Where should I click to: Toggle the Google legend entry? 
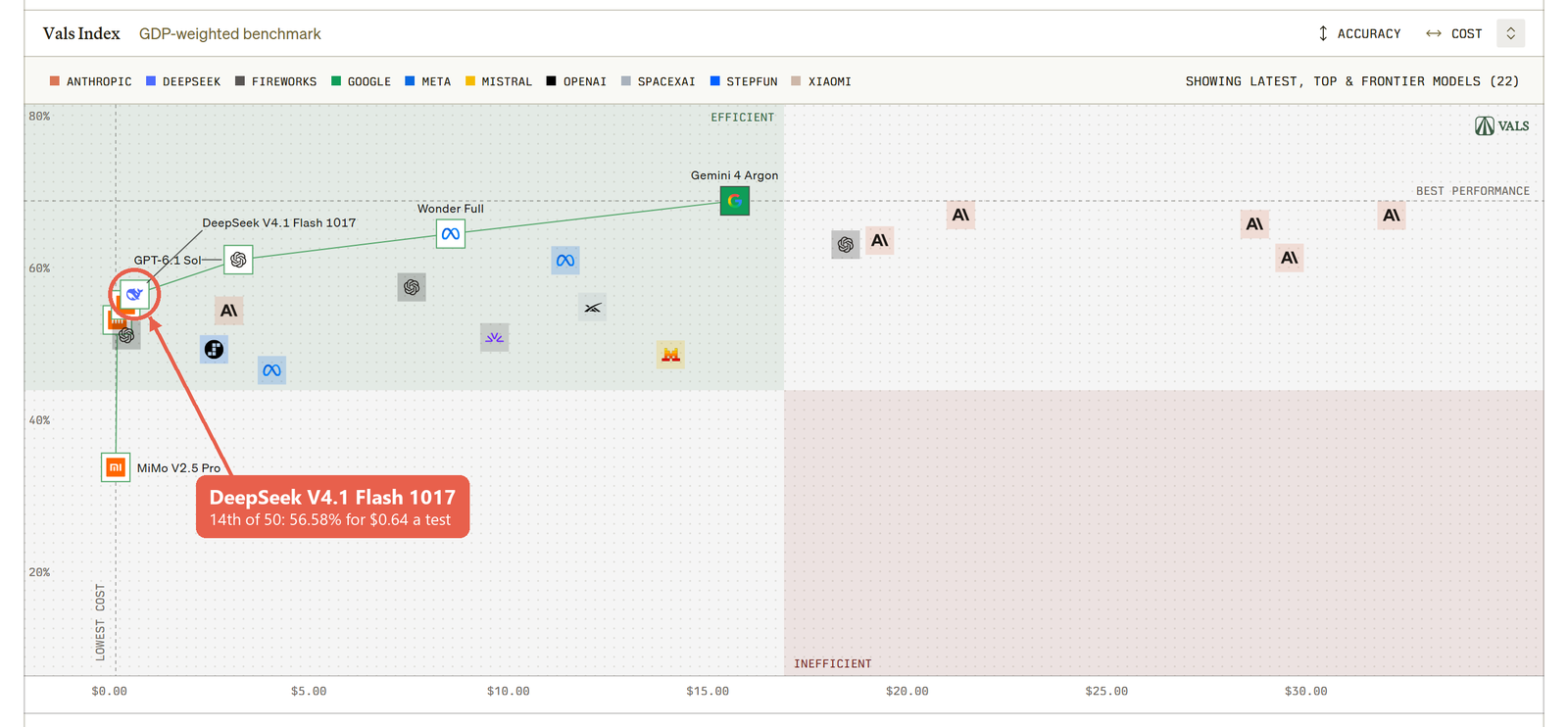pyautogui.click(x=361, y=81)
